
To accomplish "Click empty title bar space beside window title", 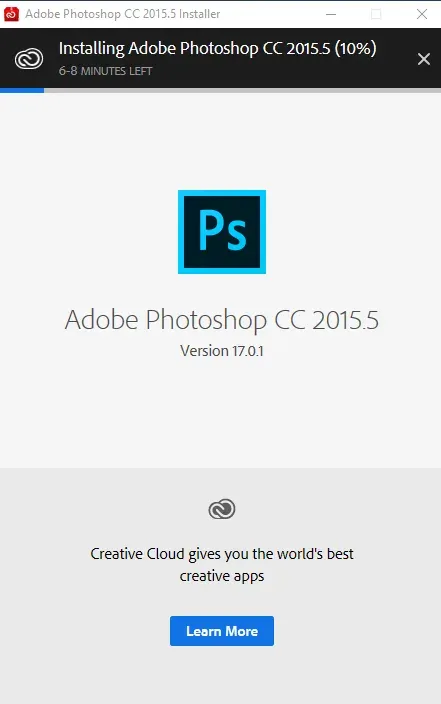I will coord(269,14).
